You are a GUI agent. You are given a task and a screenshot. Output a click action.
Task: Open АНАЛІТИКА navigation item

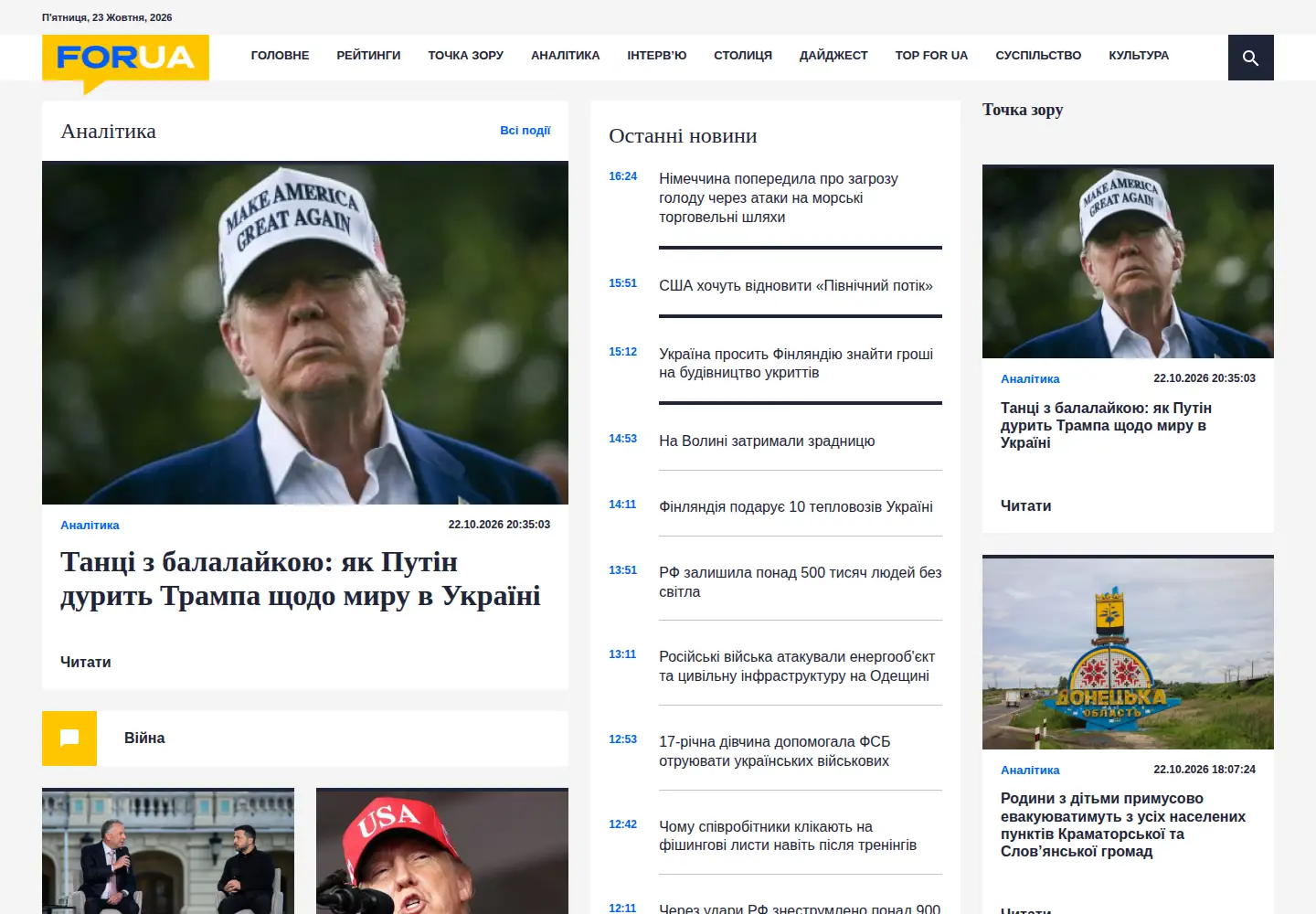tap(565, 56)
